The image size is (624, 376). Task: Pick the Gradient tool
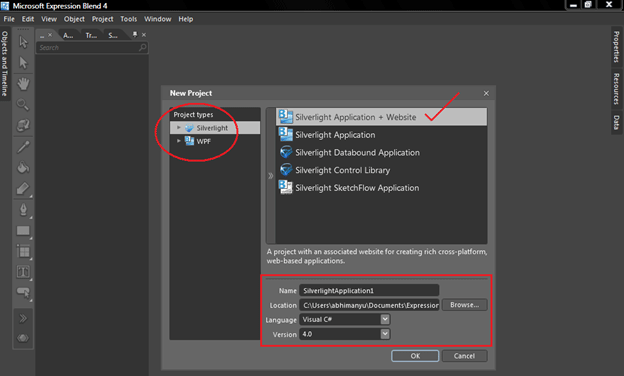point(23,188)
